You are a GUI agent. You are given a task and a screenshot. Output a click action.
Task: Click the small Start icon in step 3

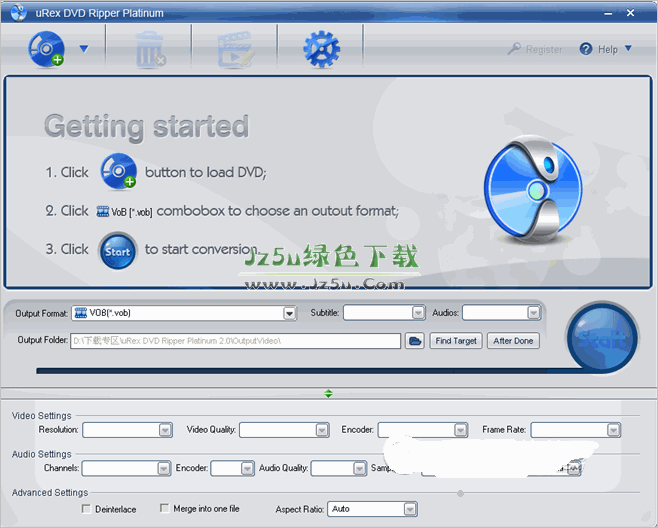118,251
